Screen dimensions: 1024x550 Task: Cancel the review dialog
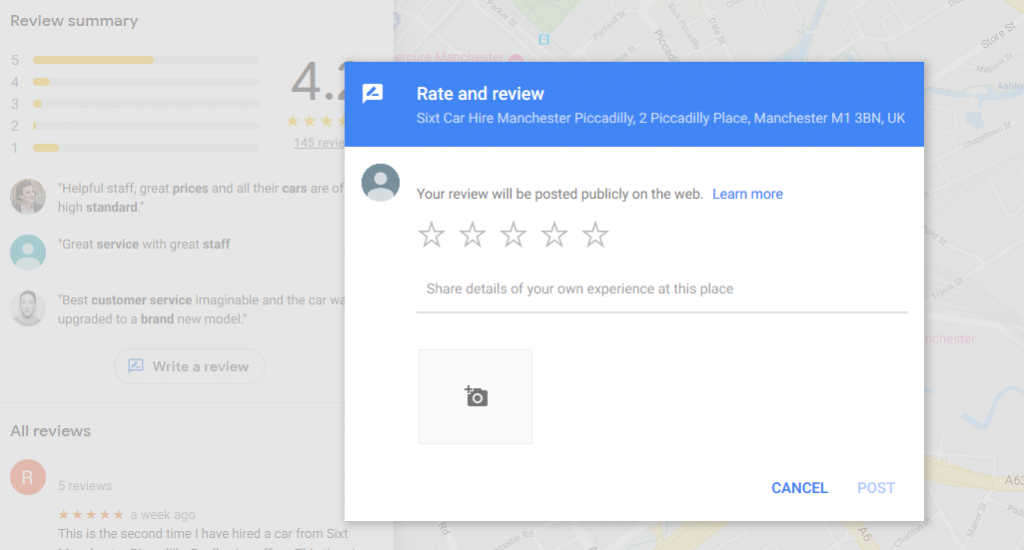(x=799, y=488)
